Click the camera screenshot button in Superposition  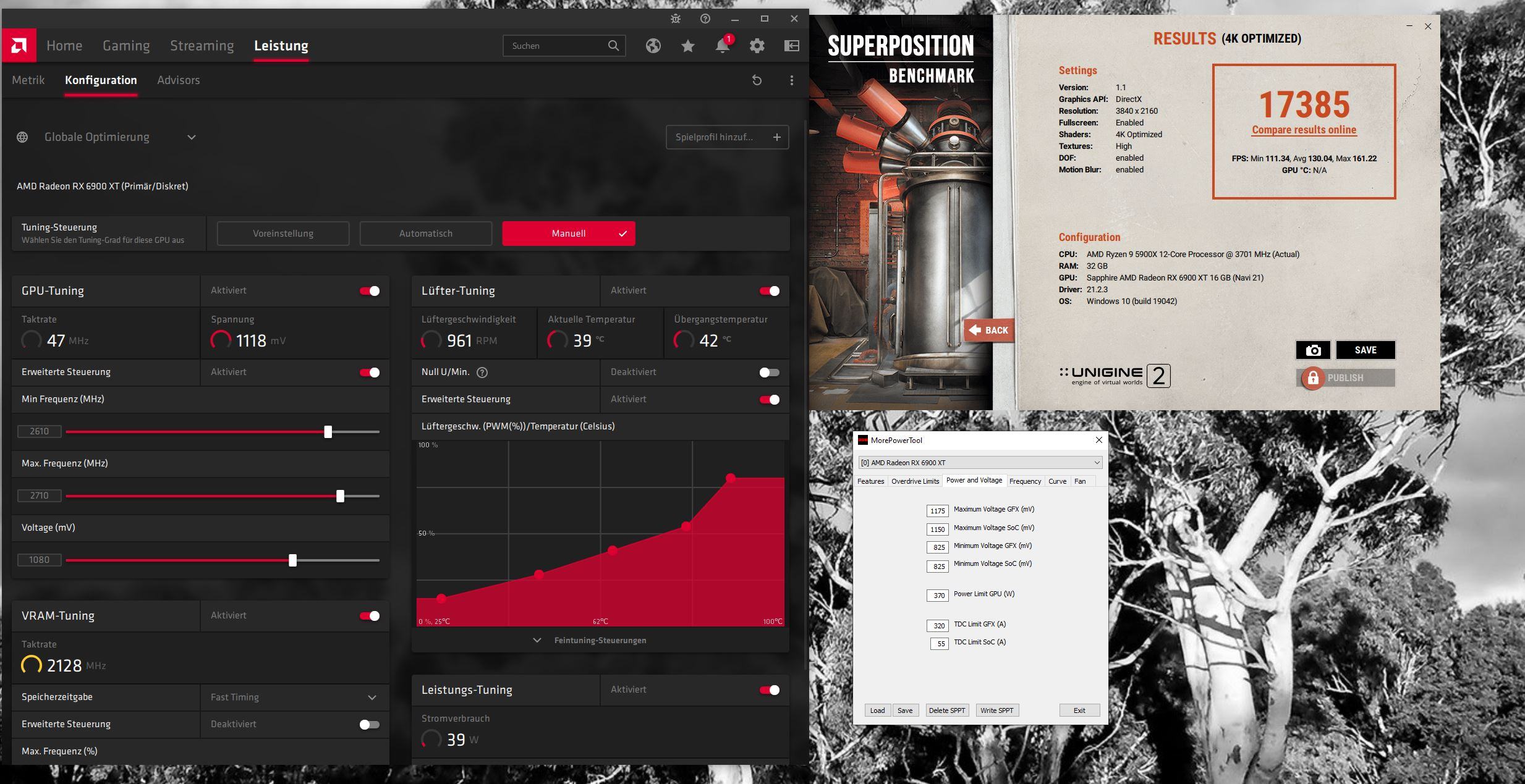point(1313,350)
